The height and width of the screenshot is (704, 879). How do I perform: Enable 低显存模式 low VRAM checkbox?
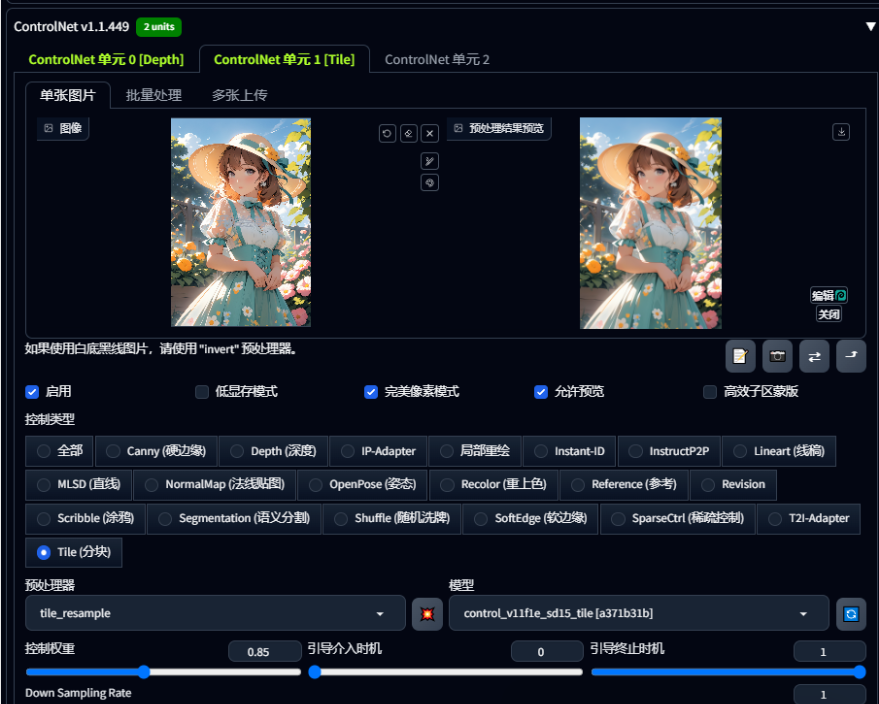202,392
